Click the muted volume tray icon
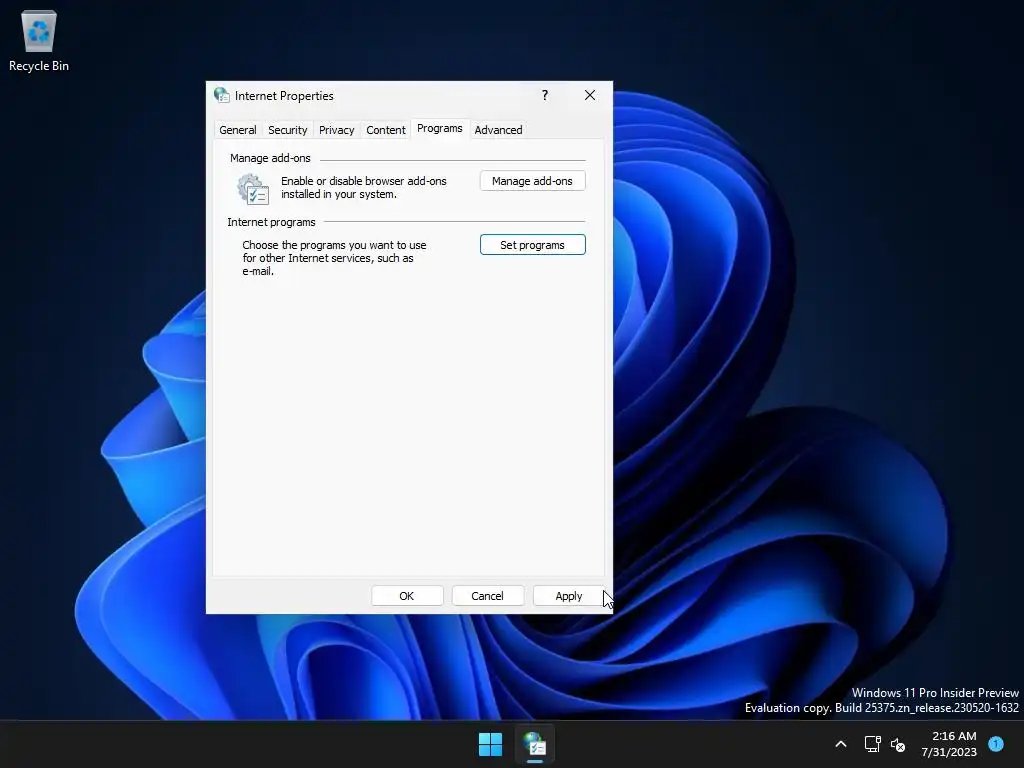 tap(898, 744)
